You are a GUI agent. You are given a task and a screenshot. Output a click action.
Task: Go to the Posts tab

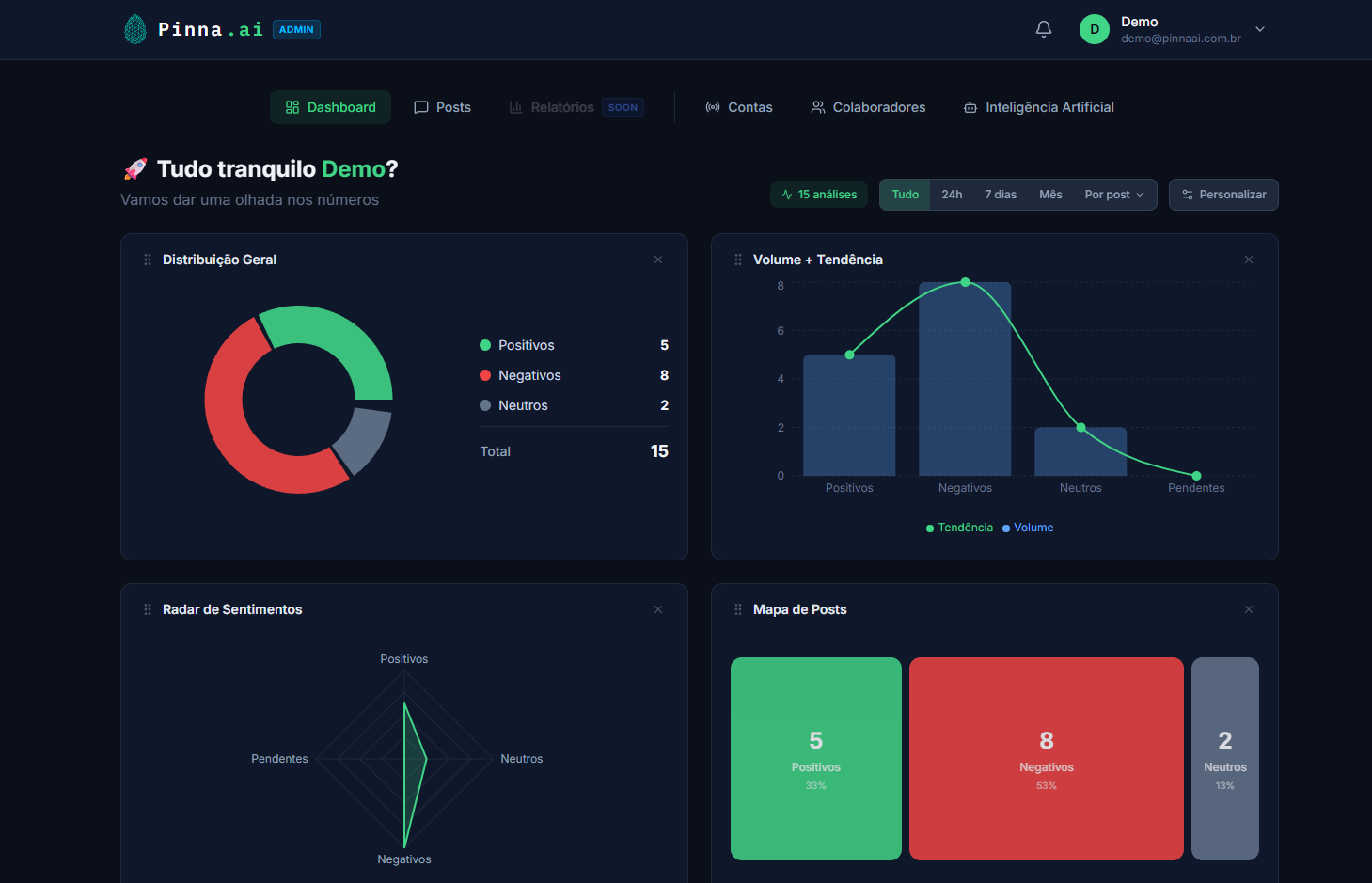(x=443, y=107)
